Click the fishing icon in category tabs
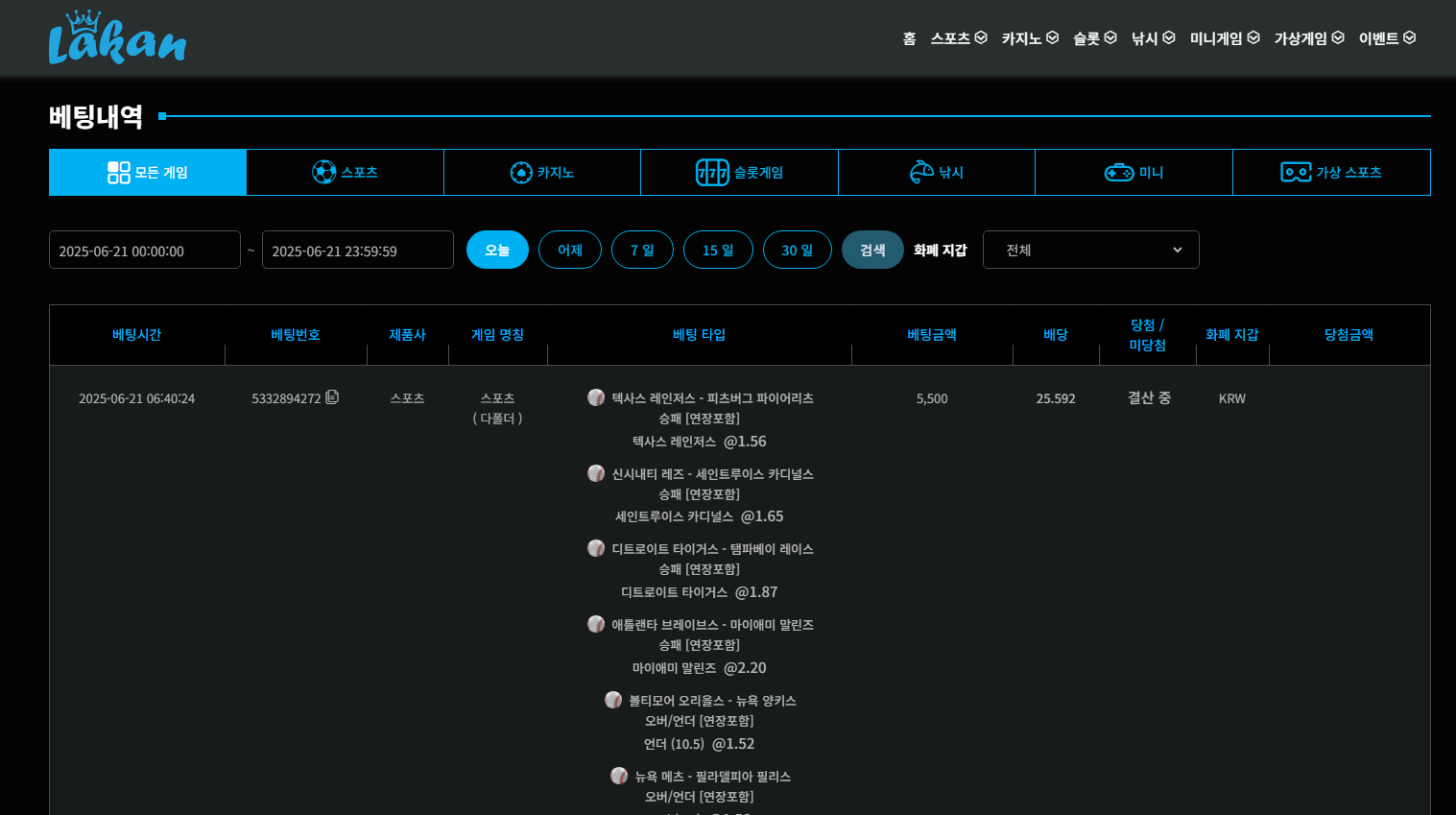 point(921,172)
